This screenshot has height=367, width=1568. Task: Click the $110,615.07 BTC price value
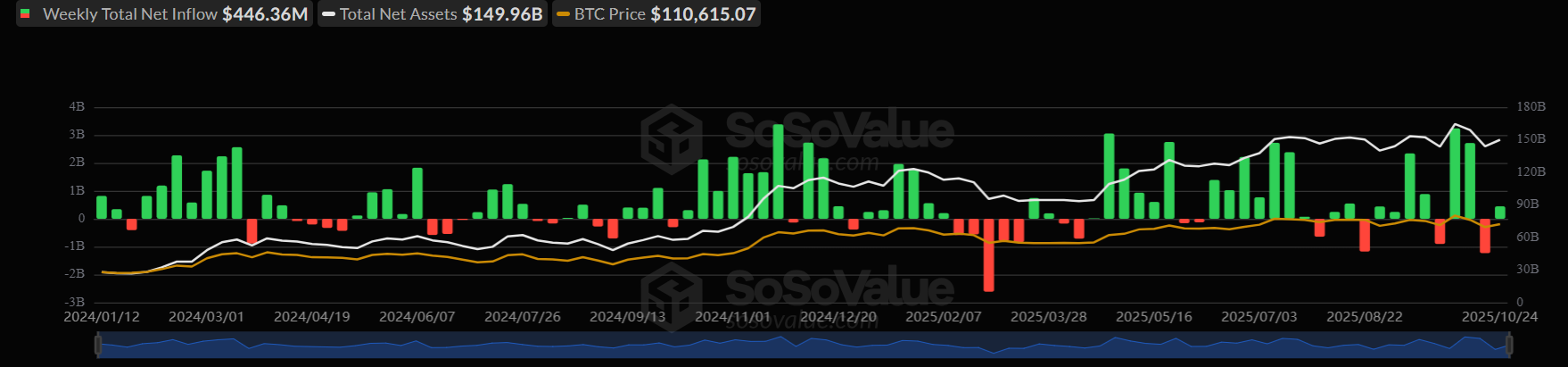tap(703, 14)
